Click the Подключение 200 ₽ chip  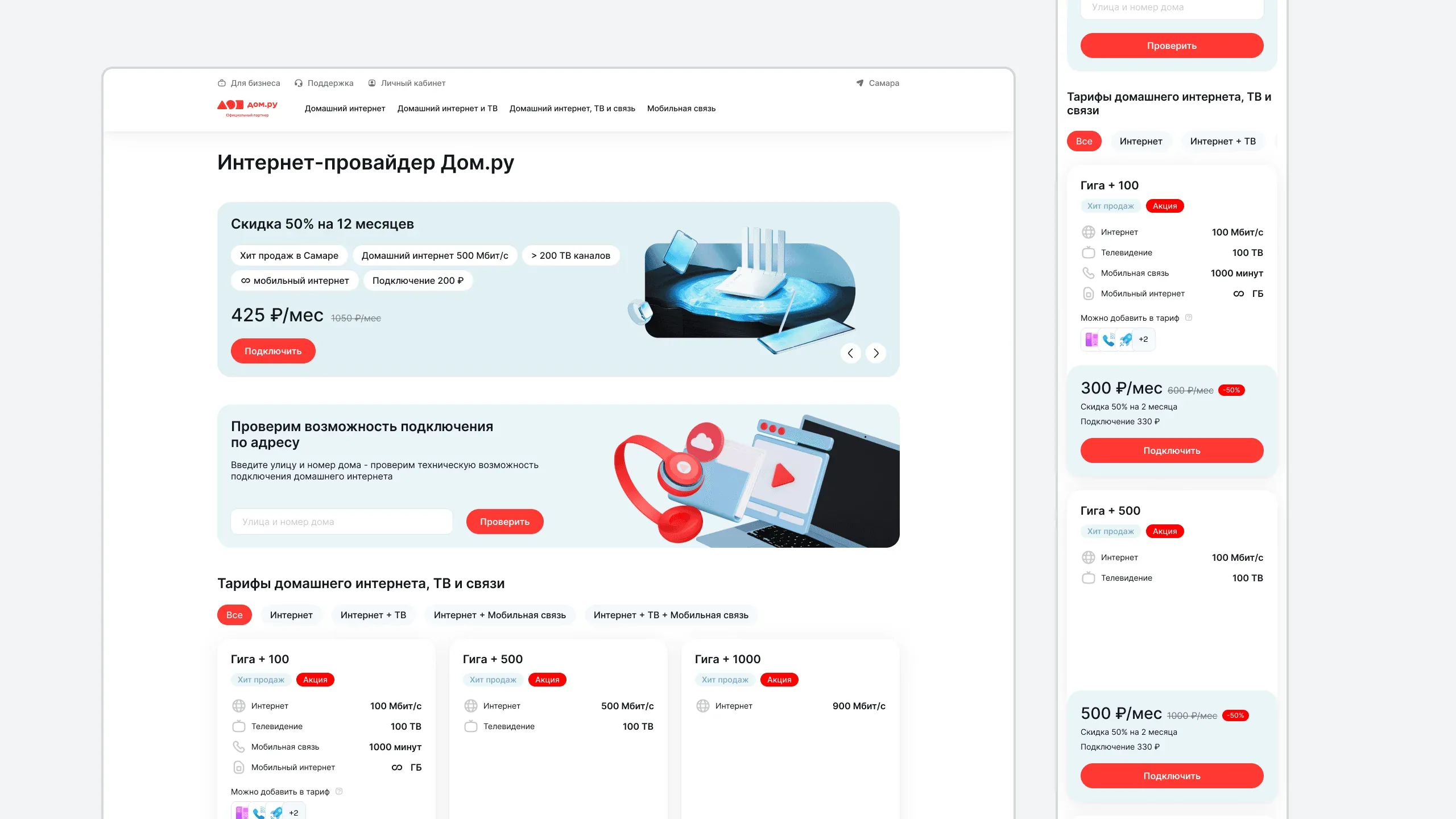(x=418, y=280)
